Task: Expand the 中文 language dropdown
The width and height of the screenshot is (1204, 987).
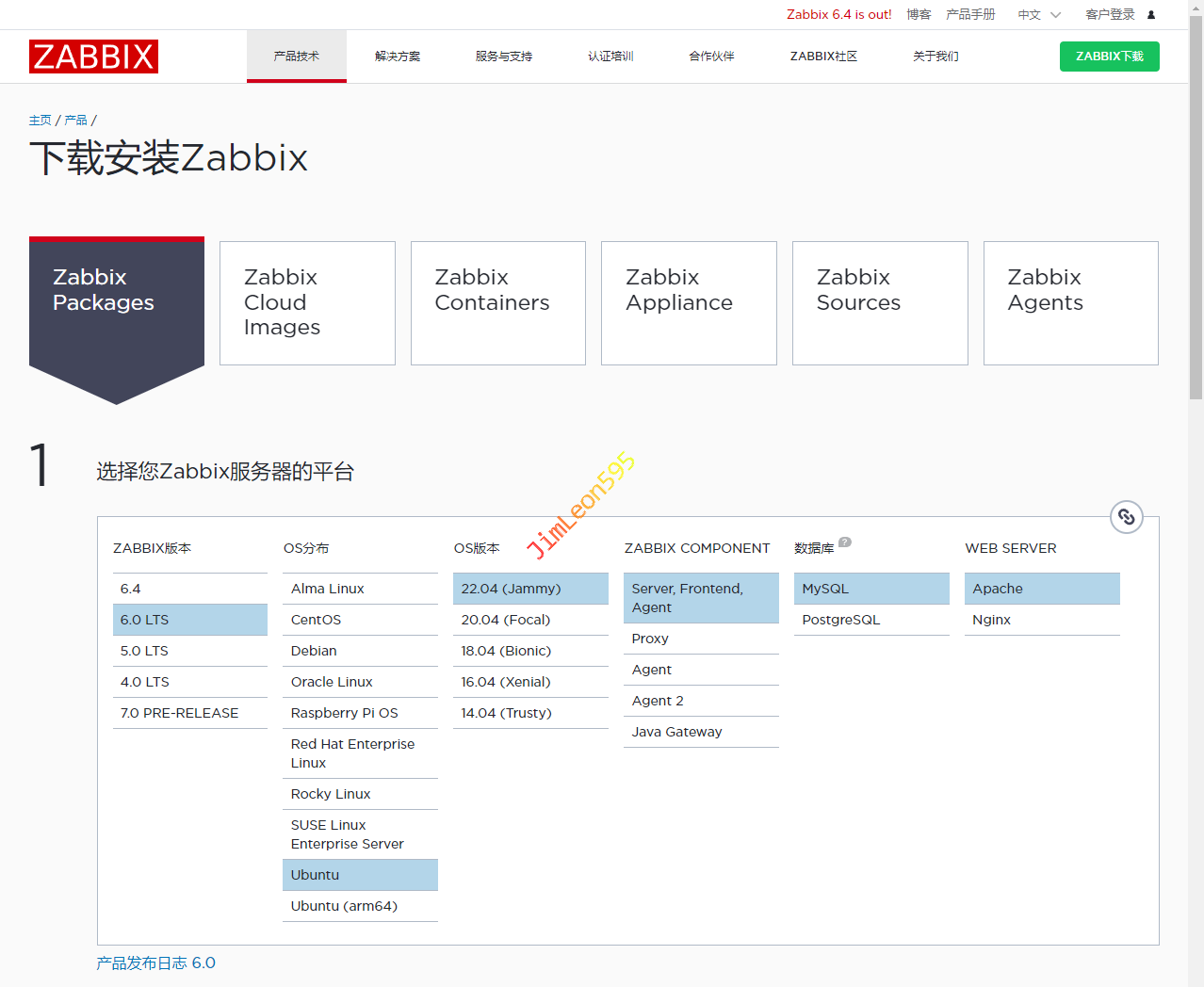Action: point(1039,15)
